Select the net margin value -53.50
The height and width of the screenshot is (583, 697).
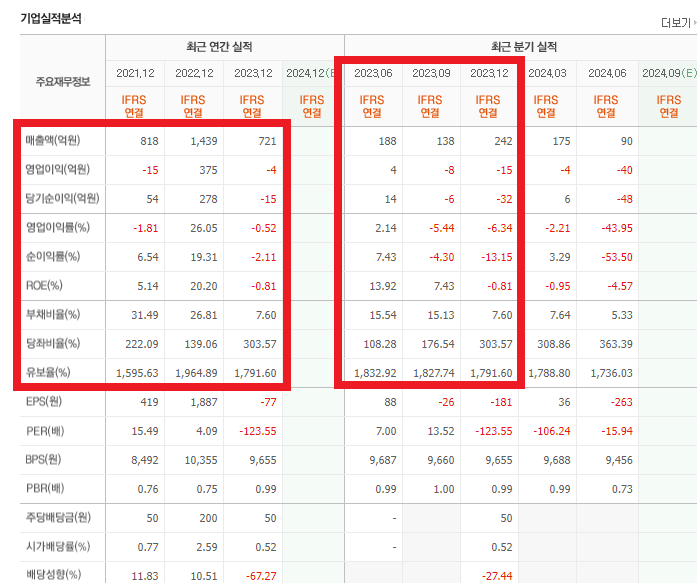point(617,257)
